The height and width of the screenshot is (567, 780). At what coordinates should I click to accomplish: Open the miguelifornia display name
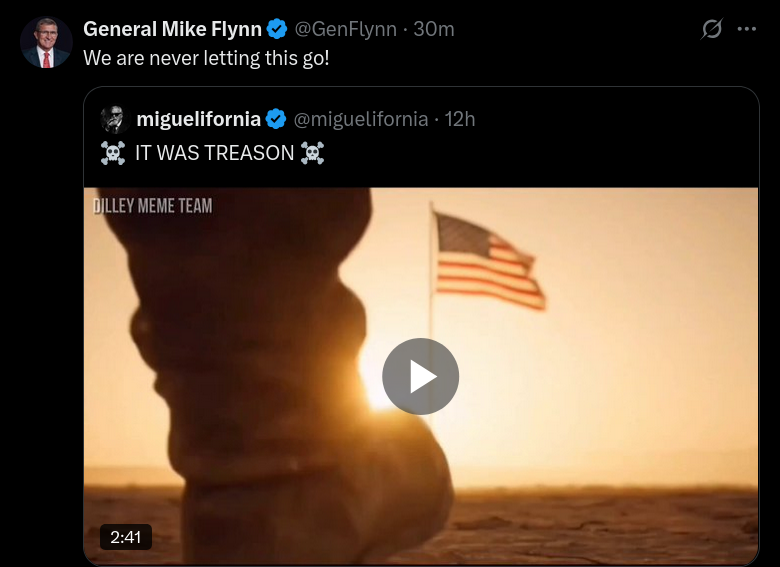(198, 120)
